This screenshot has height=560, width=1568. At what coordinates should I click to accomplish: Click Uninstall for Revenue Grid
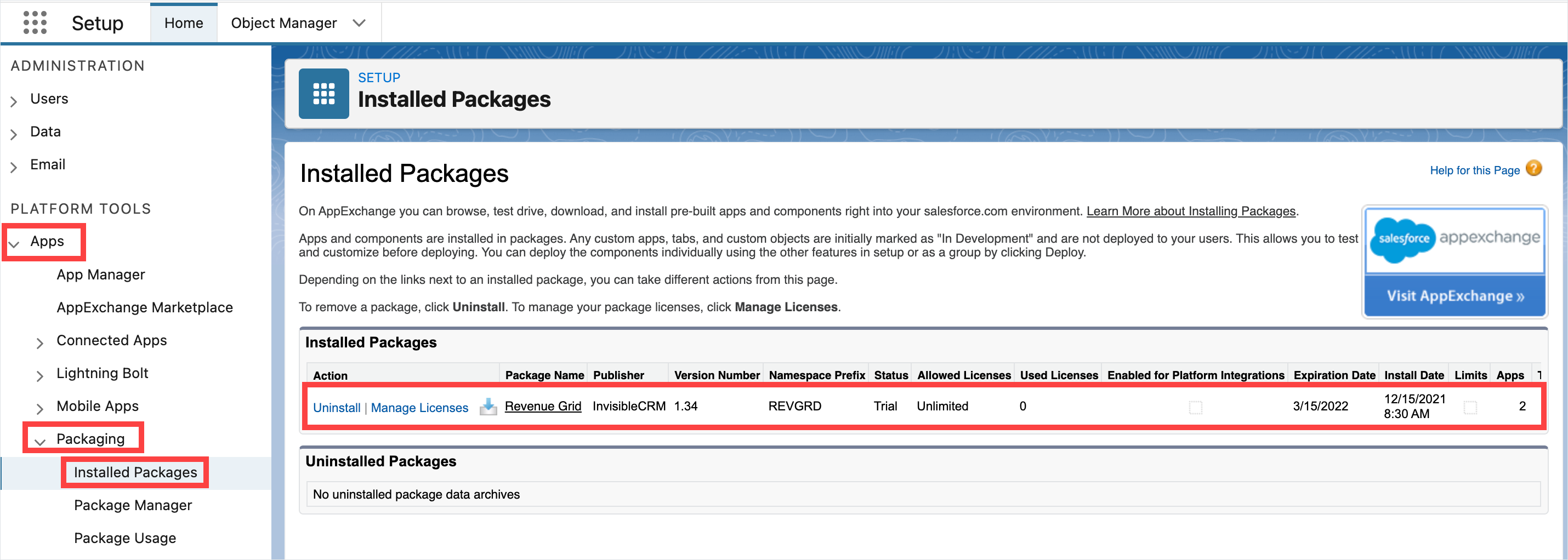coord(337,407)
